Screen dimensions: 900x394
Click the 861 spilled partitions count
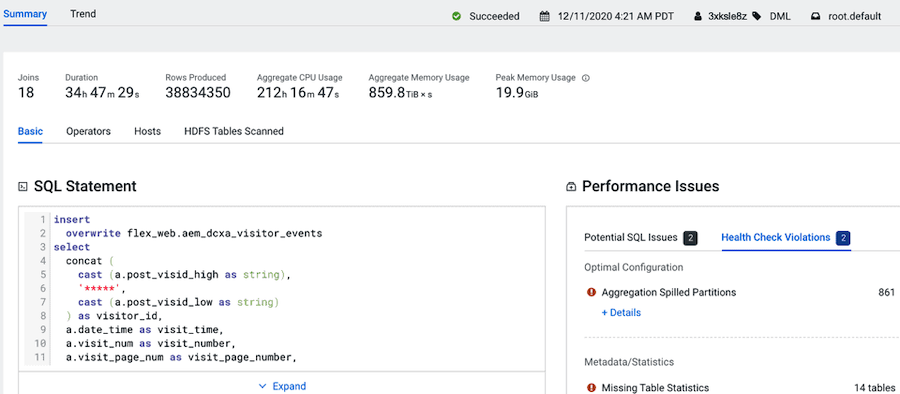(886, 292)
